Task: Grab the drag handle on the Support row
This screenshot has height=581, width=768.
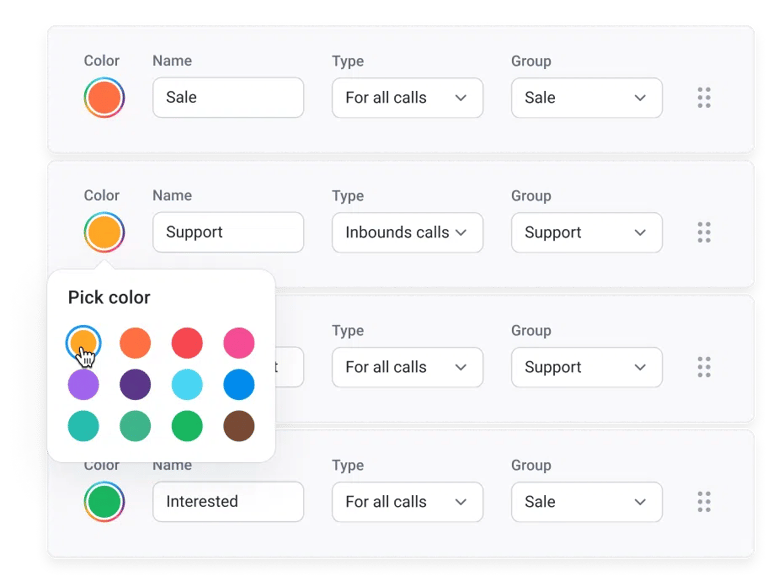Action: pyautogui.click(x=704, y=232)
